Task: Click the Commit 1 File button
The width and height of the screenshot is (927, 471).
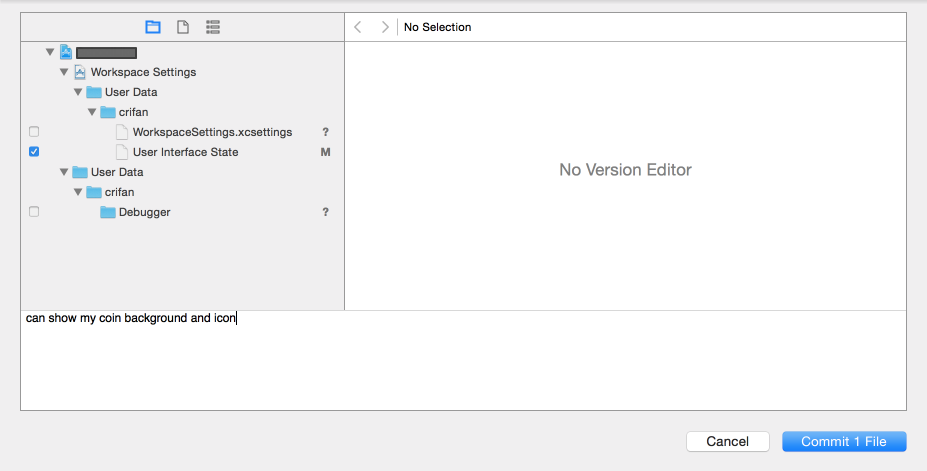Action: click(844, 441)
